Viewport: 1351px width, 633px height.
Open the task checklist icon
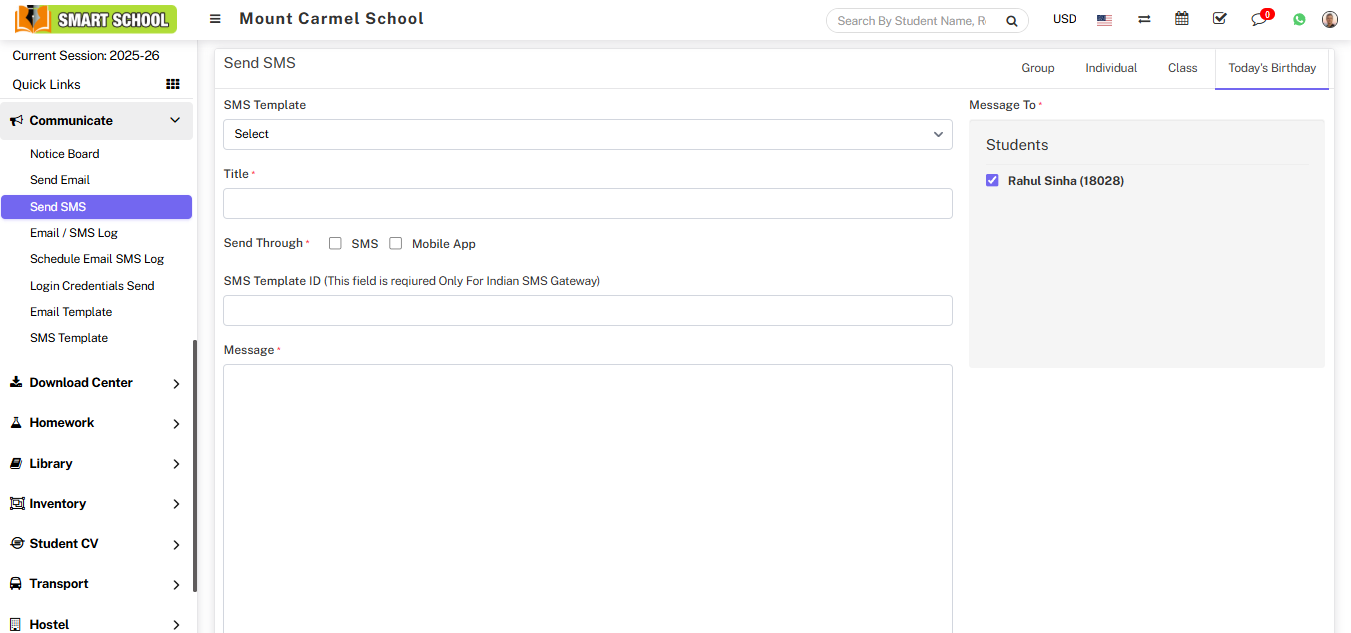click(x=1219, y=19)
